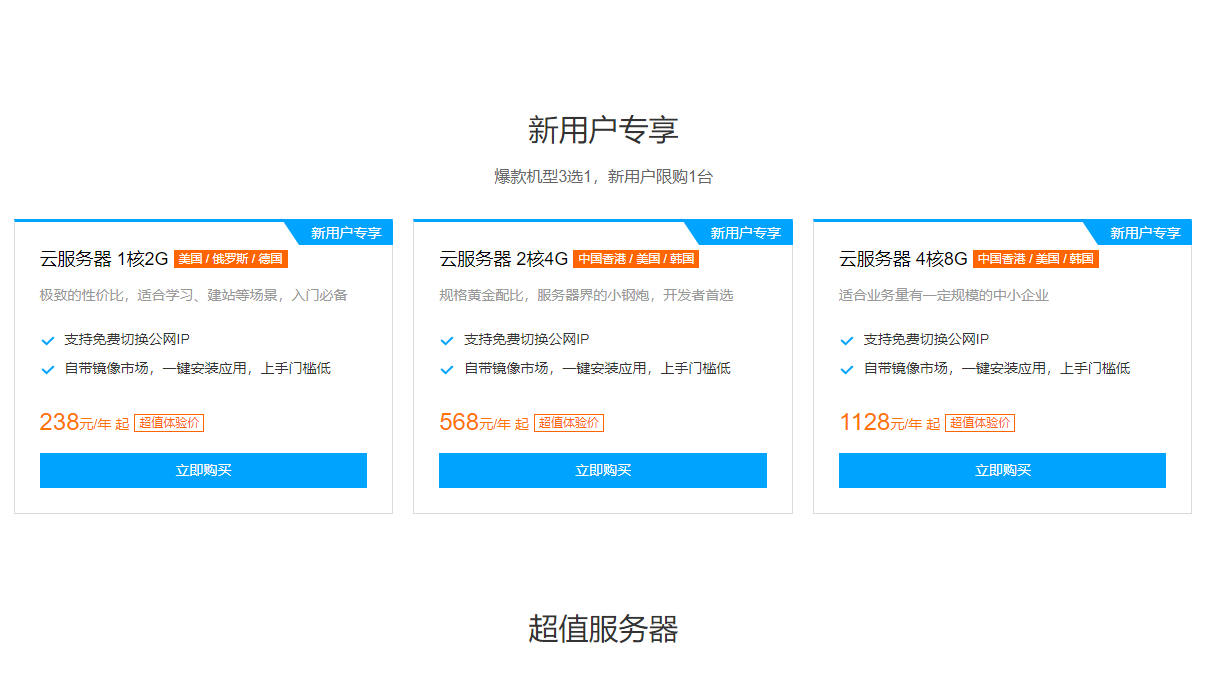Click description 适合业务量有一定规模的中小企业
Image resolution: width=1224 pixels, height=677 pixels.
pyautogui.click(x=944, y=296)
